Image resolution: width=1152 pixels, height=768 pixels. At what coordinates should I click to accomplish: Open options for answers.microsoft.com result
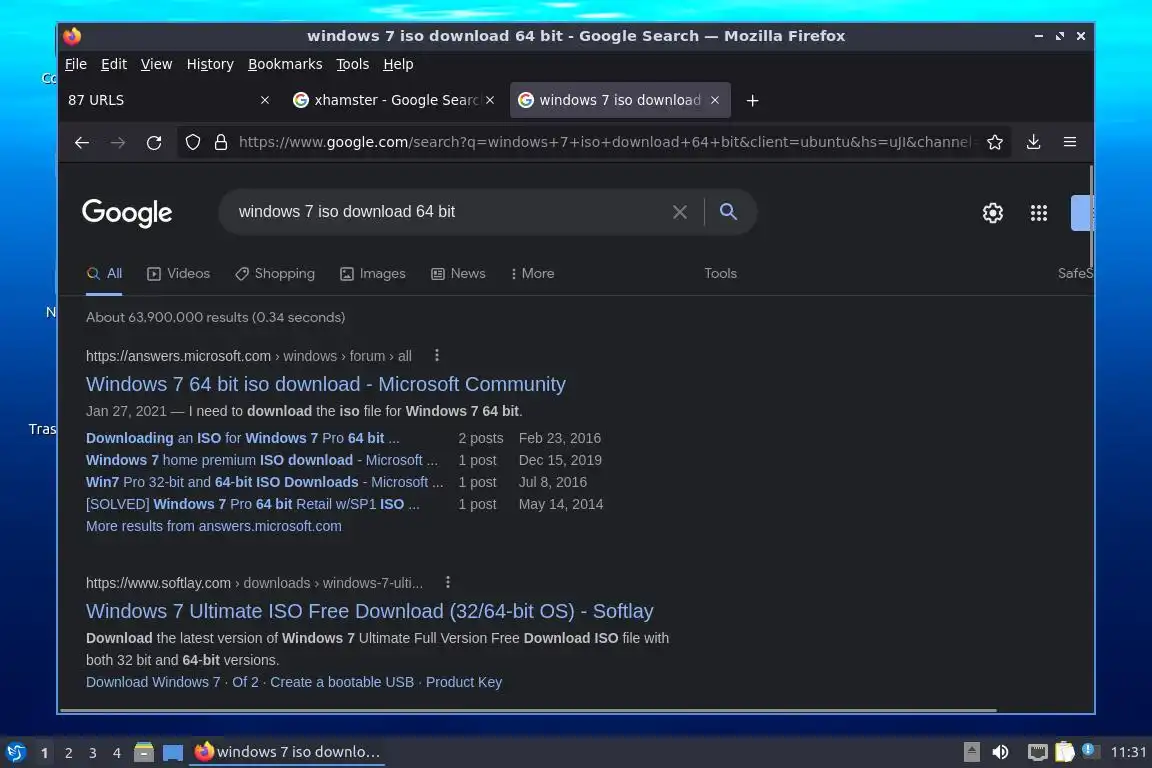[x=437, y=356]
